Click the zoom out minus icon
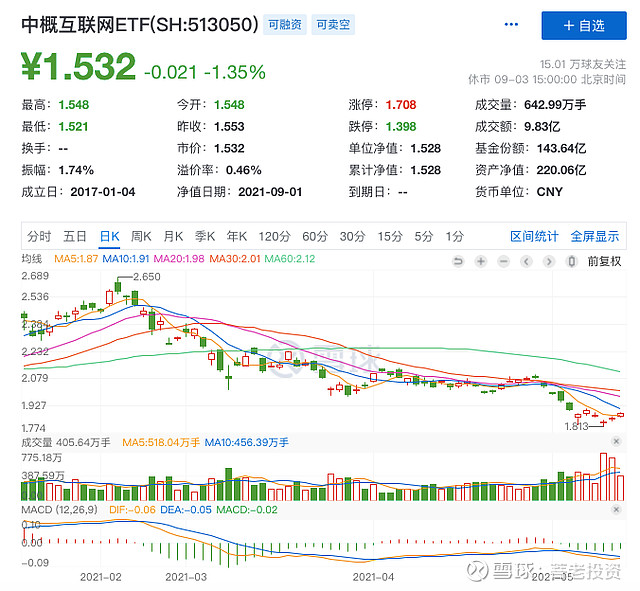Screen dimensions: 640x591 (x=504, y=261)
